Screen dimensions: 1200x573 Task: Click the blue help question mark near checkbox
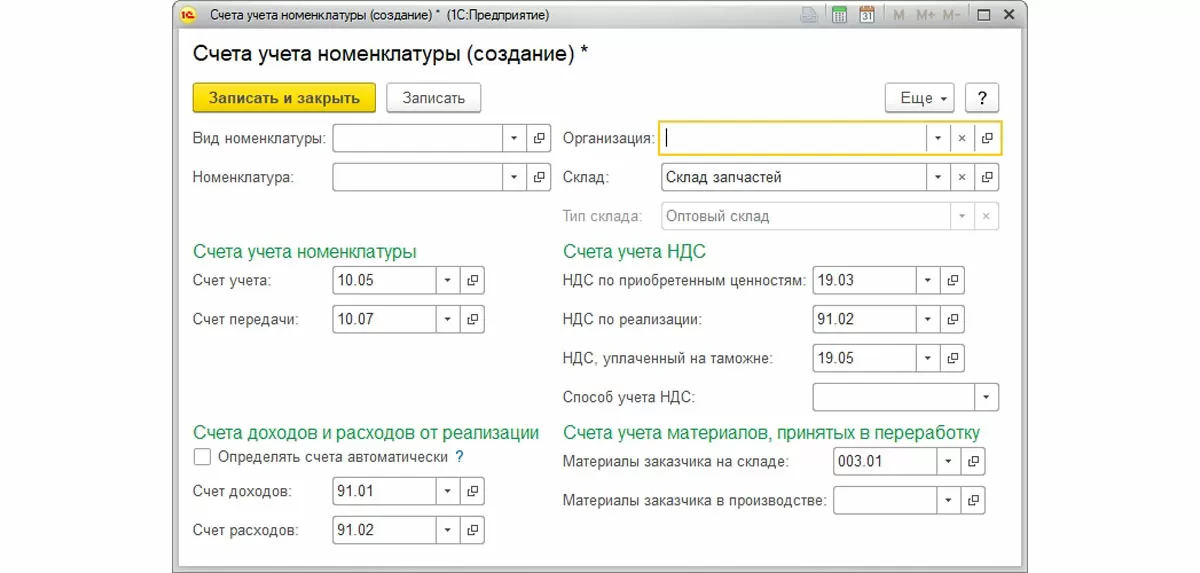pos(459,457)
